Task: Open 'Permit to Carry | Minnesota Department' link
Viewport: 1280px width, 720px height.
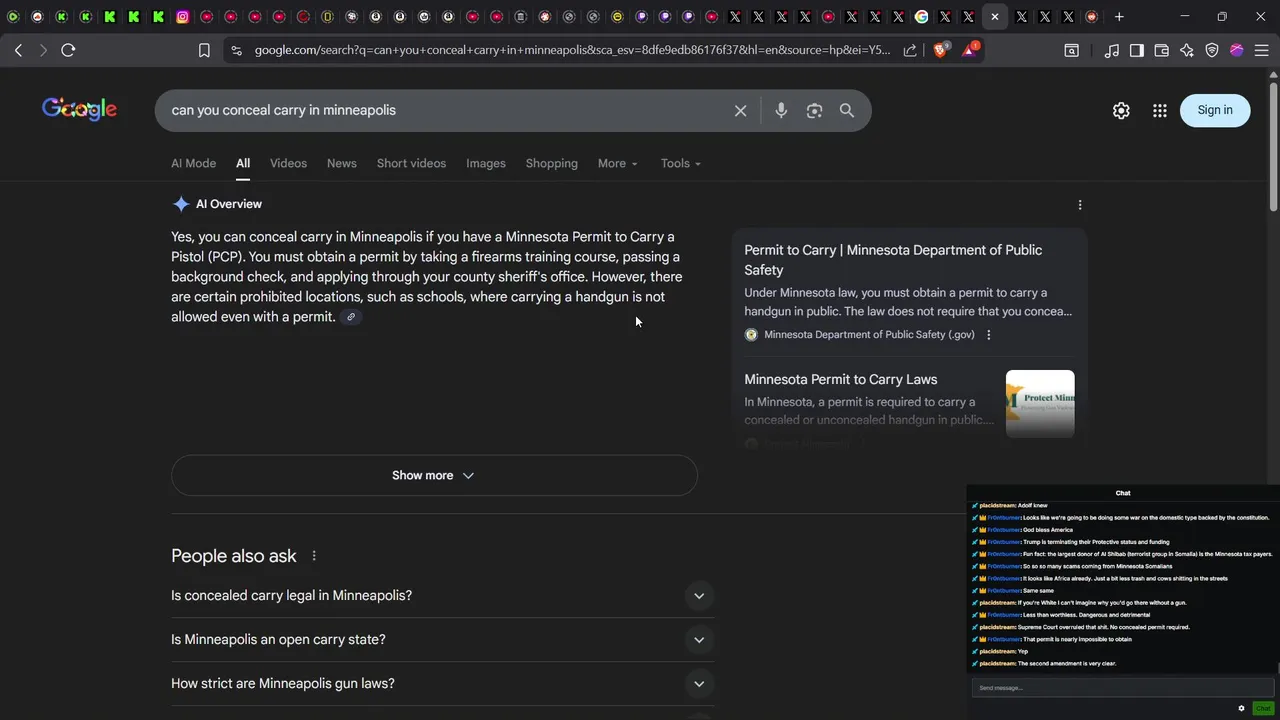Action: point(893,260)
